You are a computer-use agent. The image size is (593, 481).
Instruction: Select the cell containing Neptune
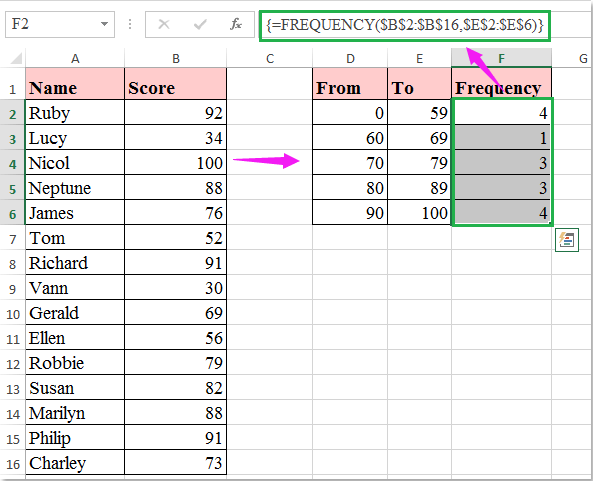75,187
